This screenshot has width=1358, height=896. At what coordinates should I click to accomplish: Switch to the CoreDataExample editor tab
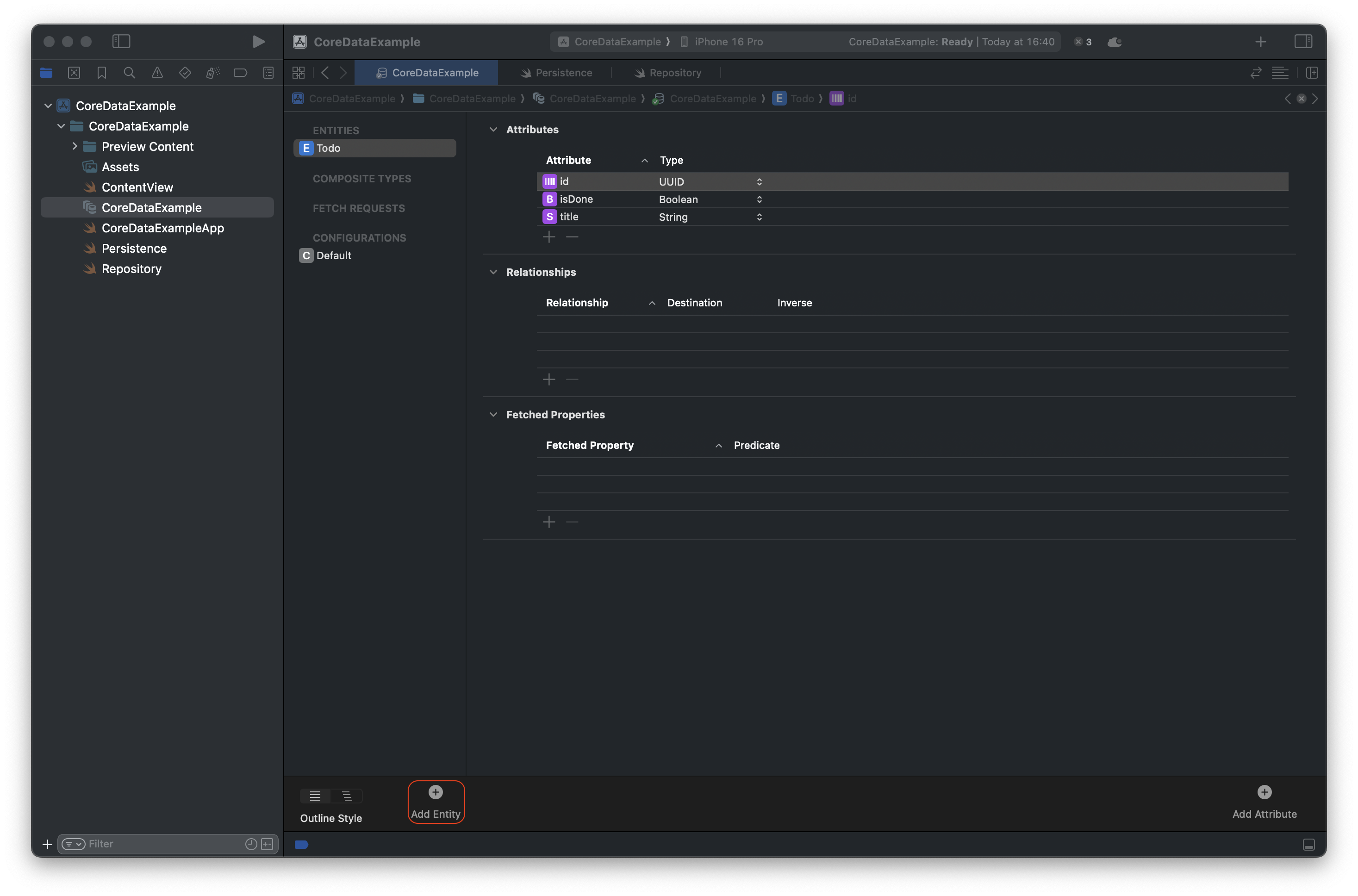426,73
